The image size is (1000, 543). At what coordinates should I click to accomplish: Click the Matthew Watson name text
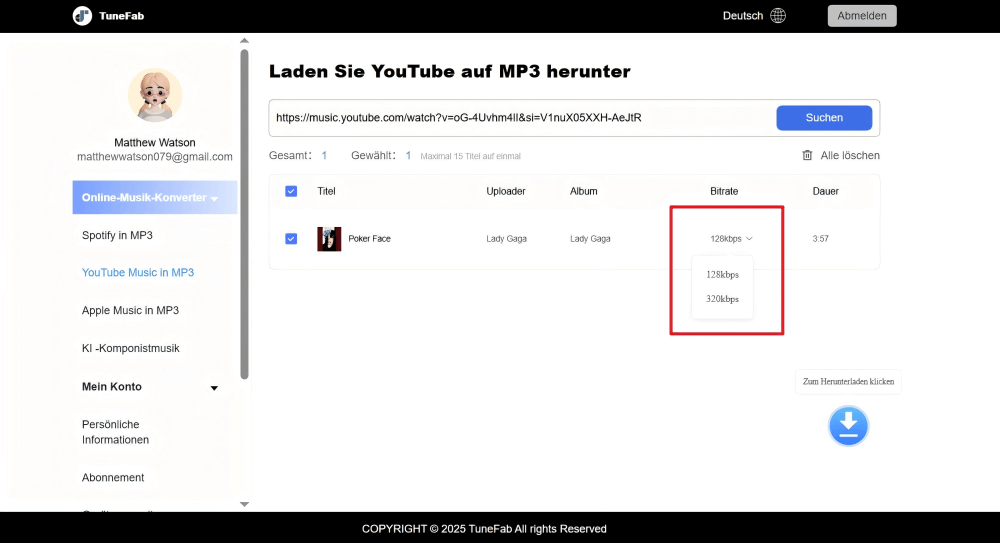(155, 142)
